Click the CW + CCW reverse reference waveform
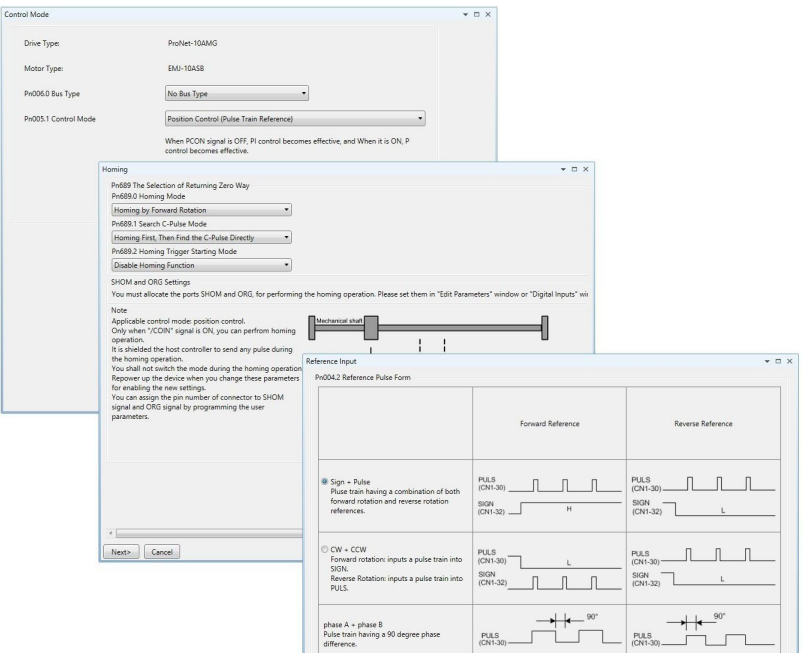Screen dimensions: 802x661 pyautogui.click(x=703, y=568)
